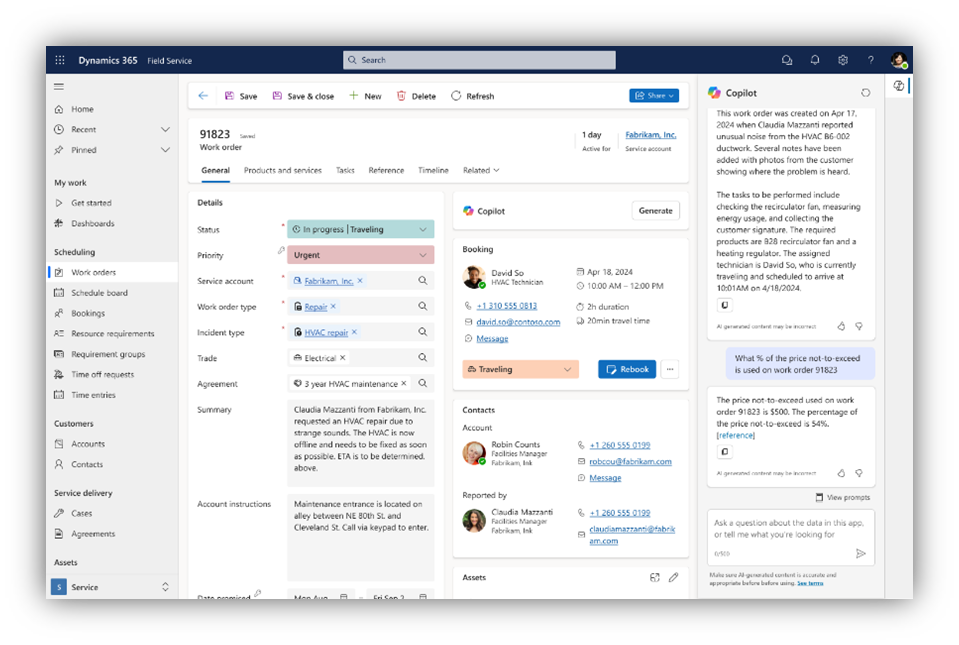Thumbs up the price not-to-exceed answer
Screen dimensions: 959x645
coord(841,473)
